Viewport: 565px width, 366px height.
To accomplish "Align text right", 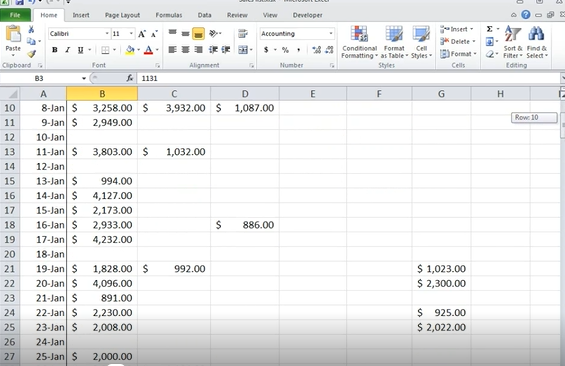I will pos(198,50).
